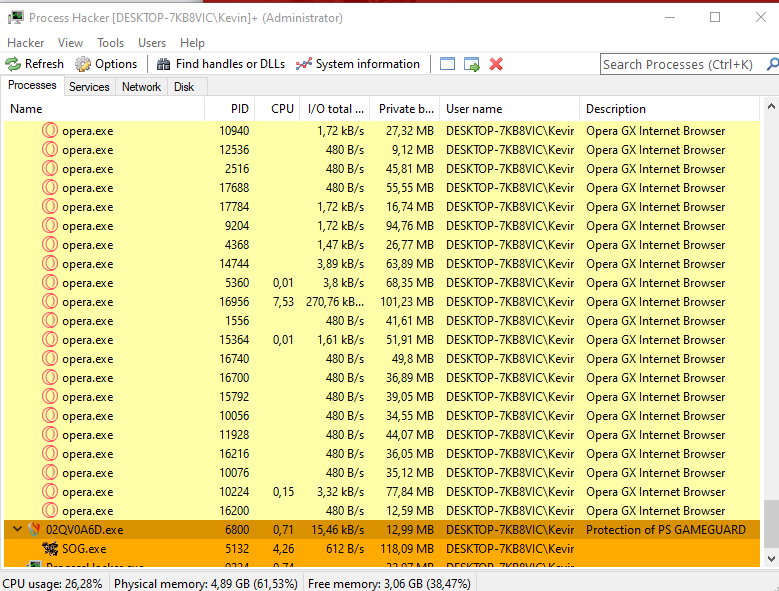Viewport: 779px width, 591px height.
Task: Select opera.exe row with PID 14744
Action: [x=382, y=264]
